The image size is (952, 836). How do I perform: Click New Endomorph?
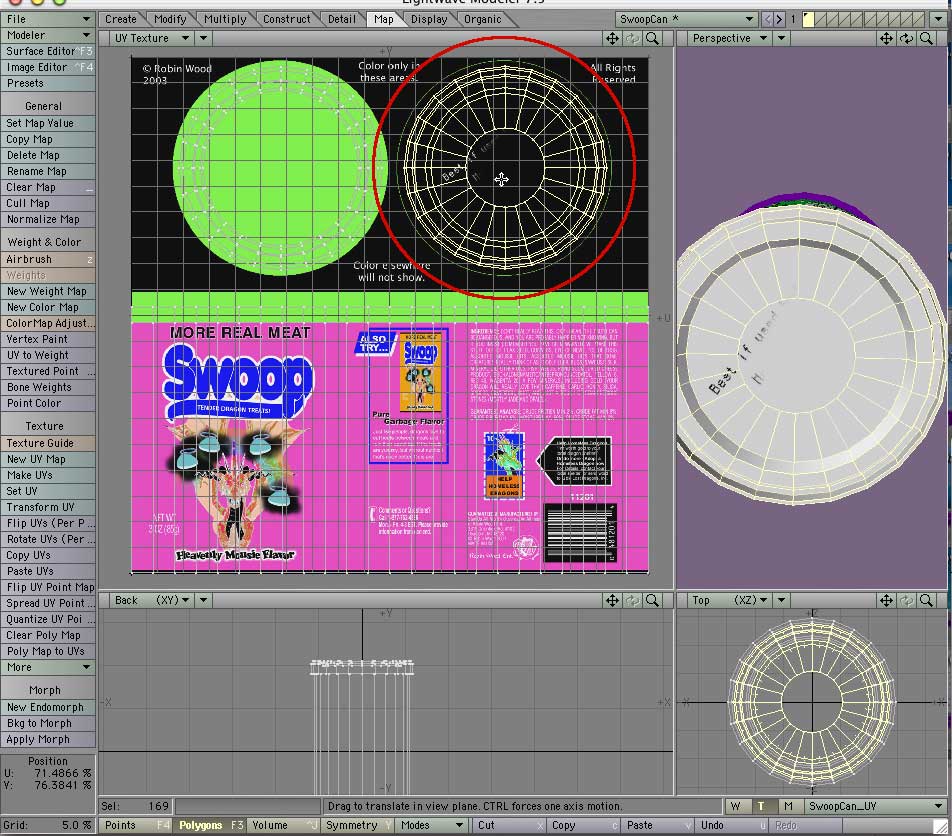[x=48, y=707]
